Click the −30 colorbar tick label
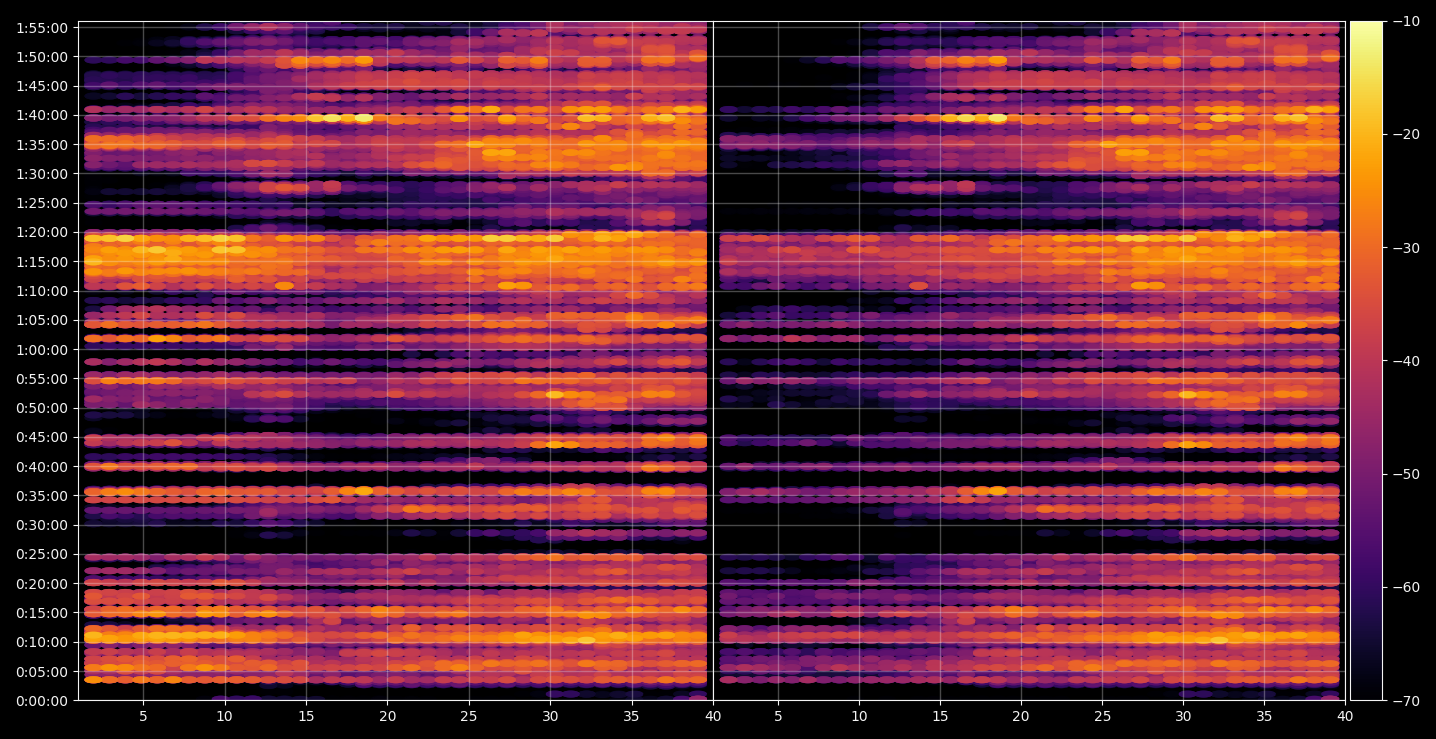 tap(1405, 248)
